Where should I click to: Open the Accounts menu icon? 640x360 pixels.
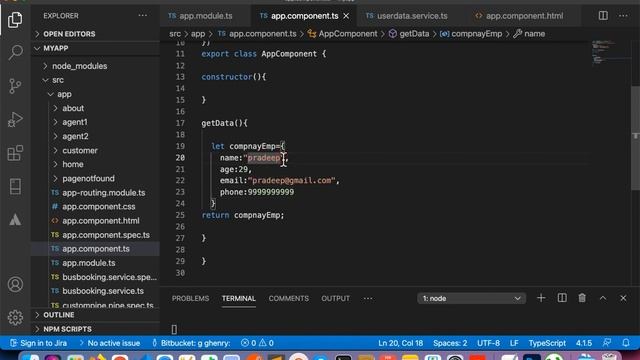(x=15, y=284)
